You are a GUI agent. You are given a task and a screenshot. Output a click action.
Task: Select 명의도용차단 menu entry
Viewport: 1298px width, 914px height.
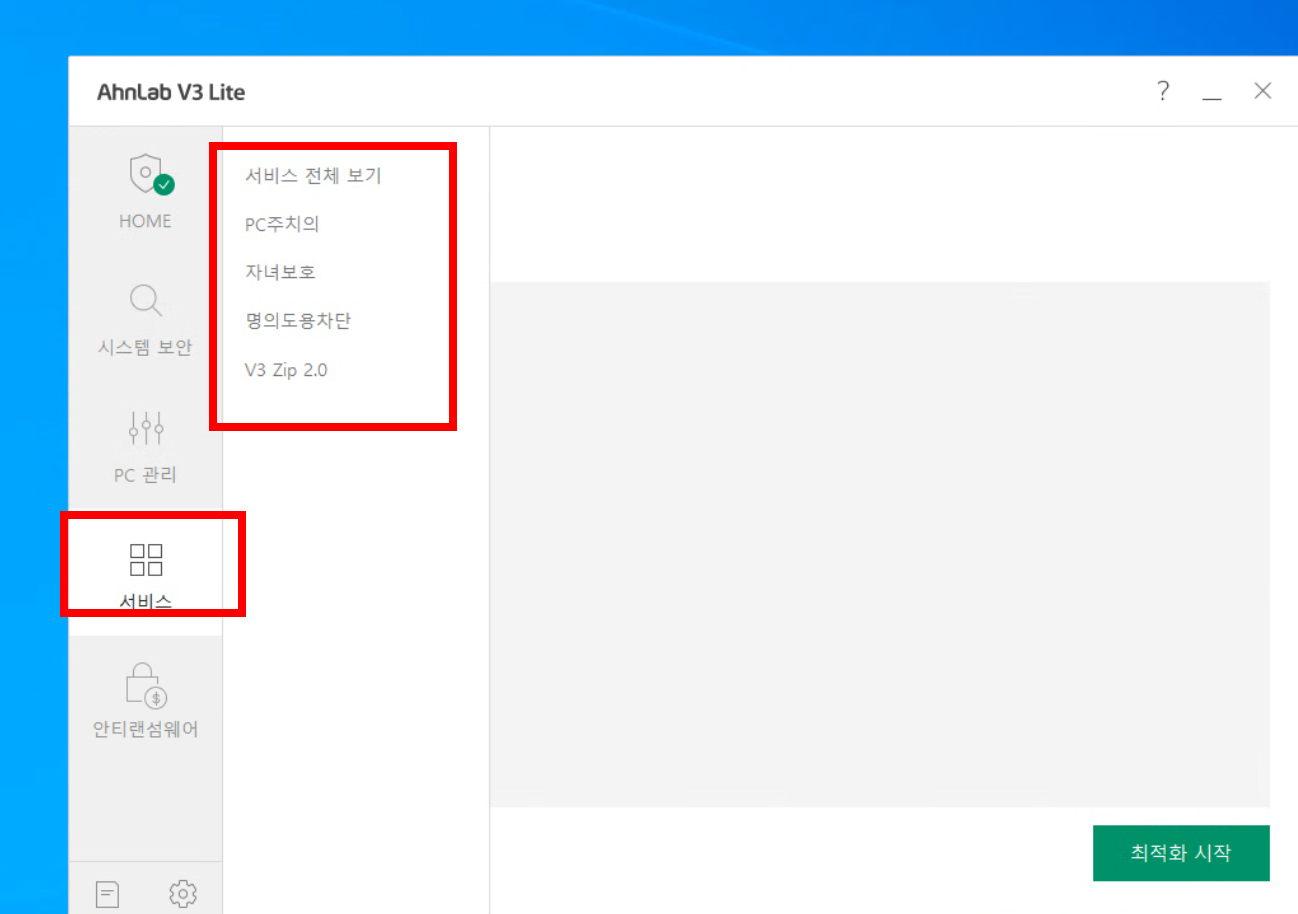298,321
